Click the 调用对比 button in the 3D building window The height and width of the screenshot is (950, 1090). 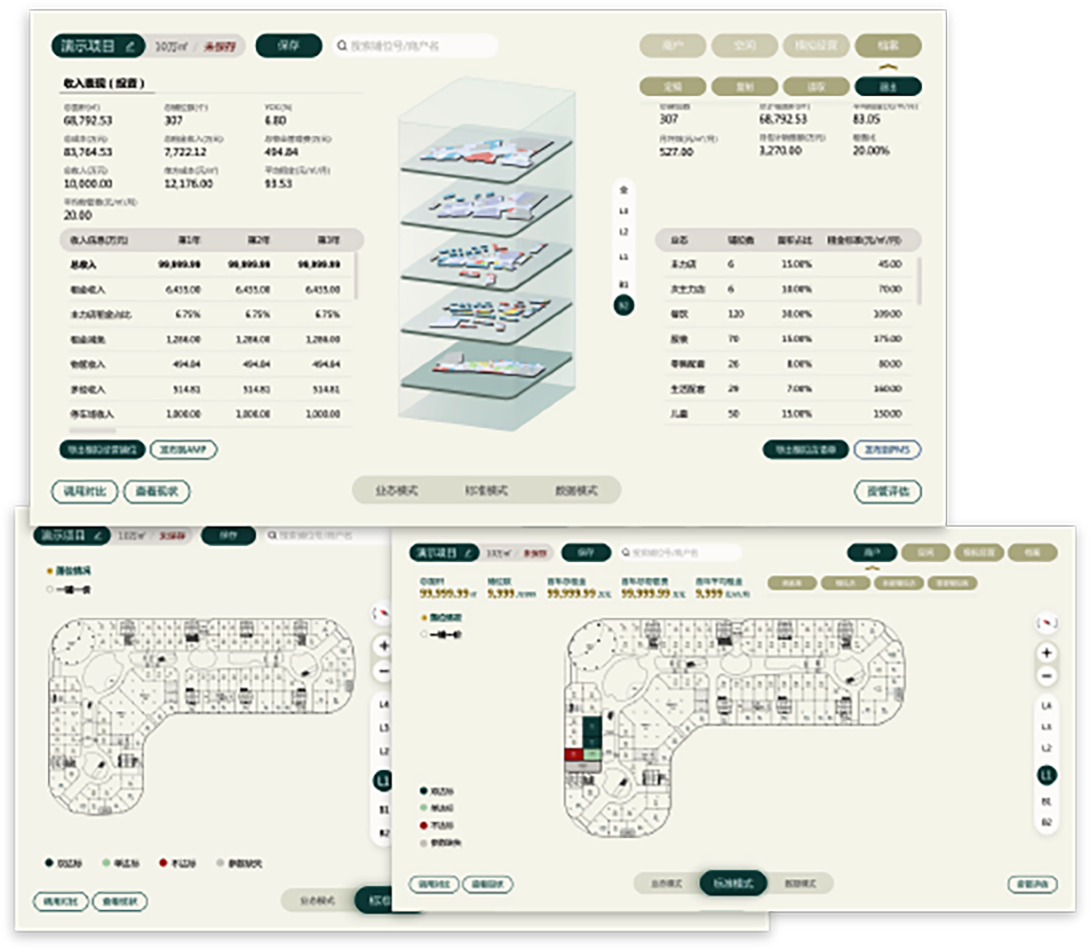[85, 491]
